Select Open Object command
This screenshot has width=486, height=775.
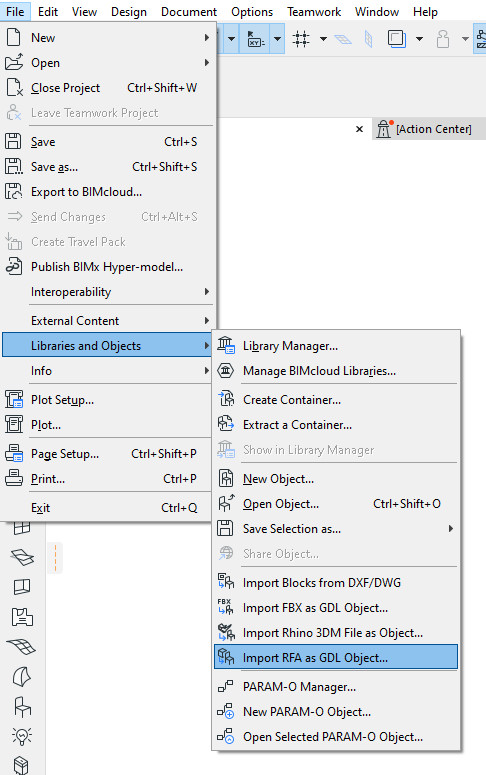tap(336, 504)
